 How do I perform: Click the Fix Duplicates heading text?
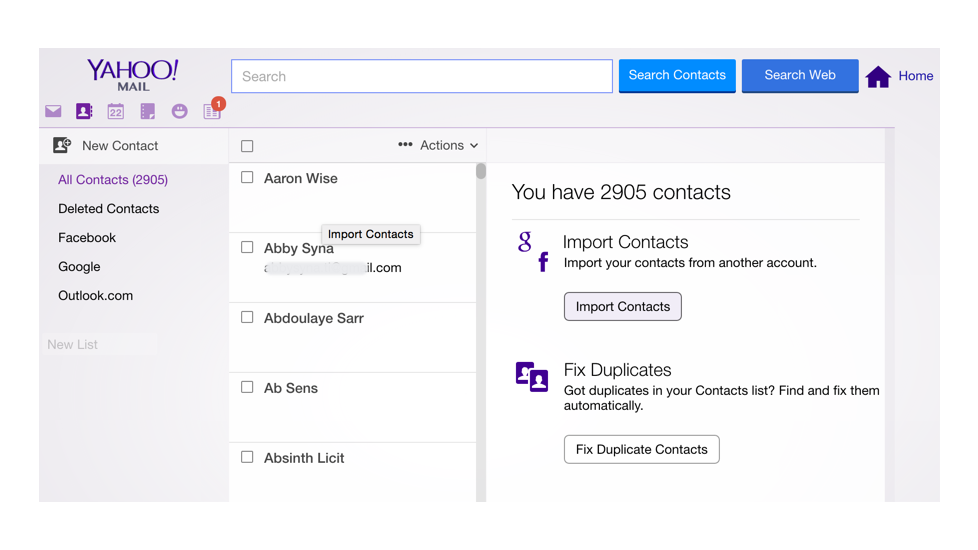click(x=617, y=370)
